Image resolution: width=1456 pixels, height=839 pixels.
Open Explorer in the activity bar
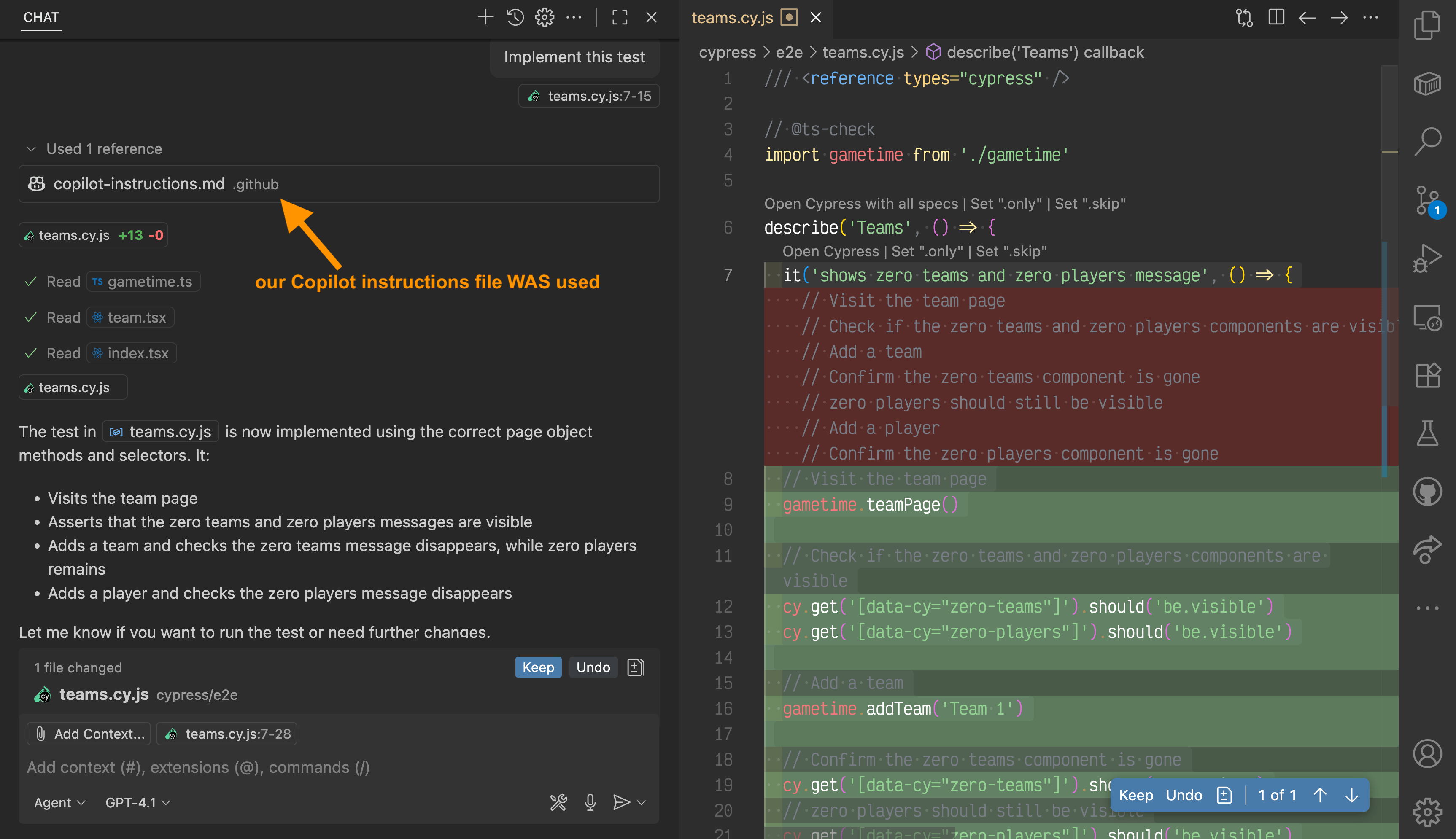pos(1427,25)
